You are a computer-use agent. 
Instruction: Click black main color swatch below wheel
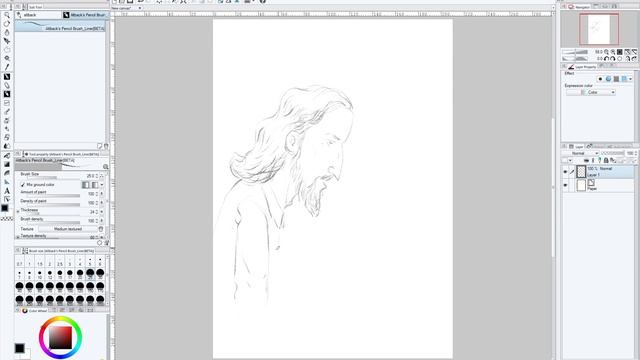coord(20,348)
